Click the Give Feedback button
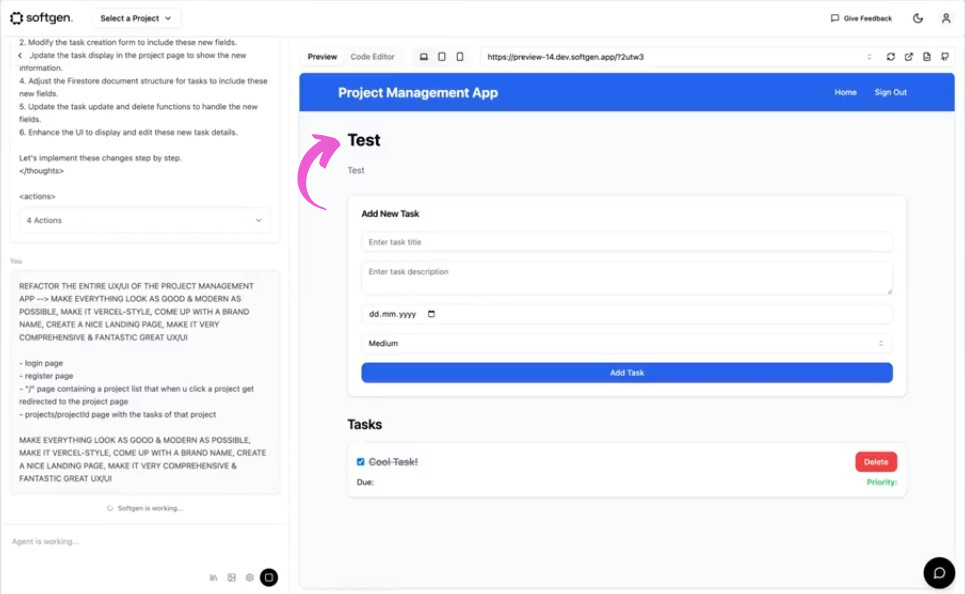965x594 pixels. 861,18
